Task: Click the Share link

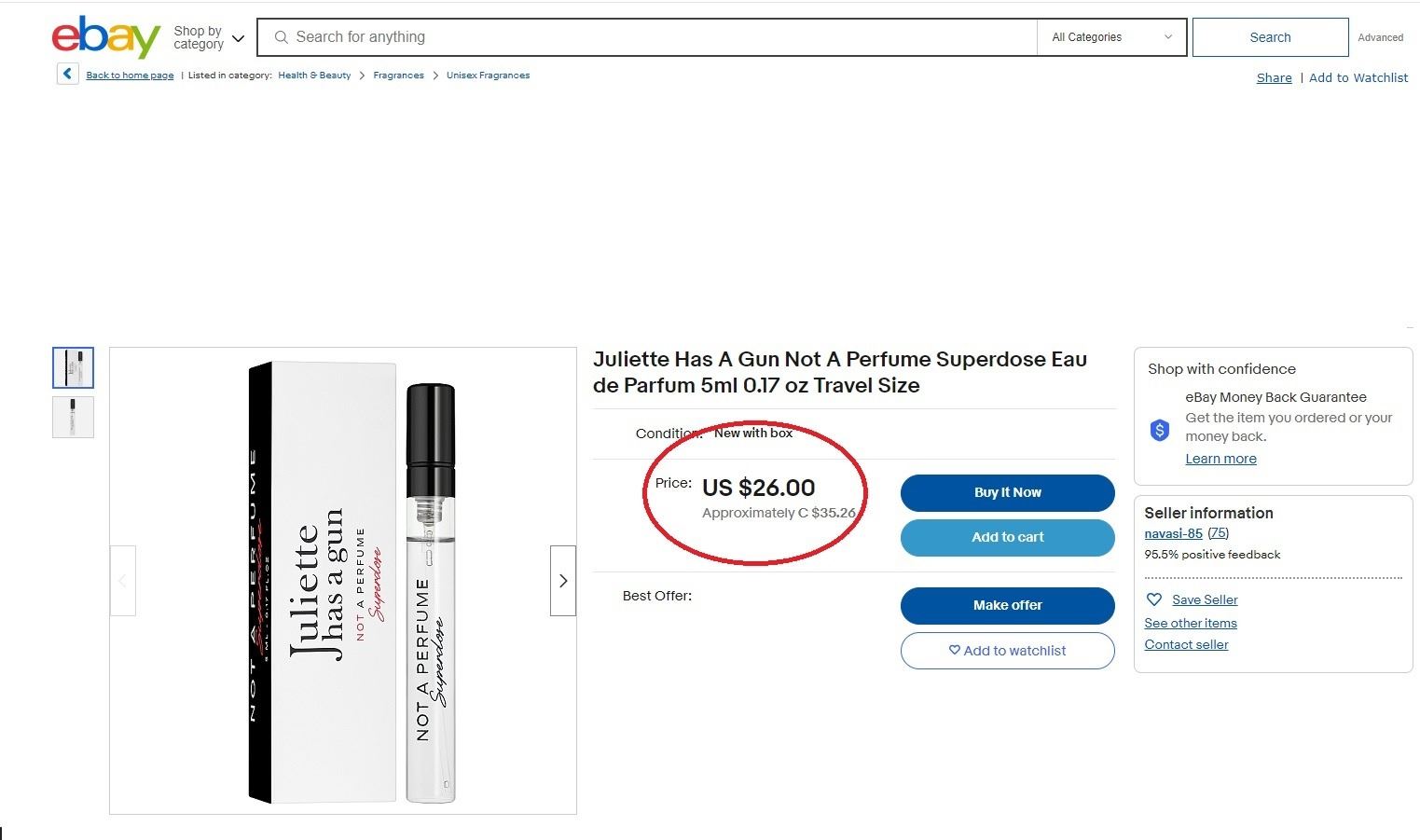Action: click(1274, 77)
